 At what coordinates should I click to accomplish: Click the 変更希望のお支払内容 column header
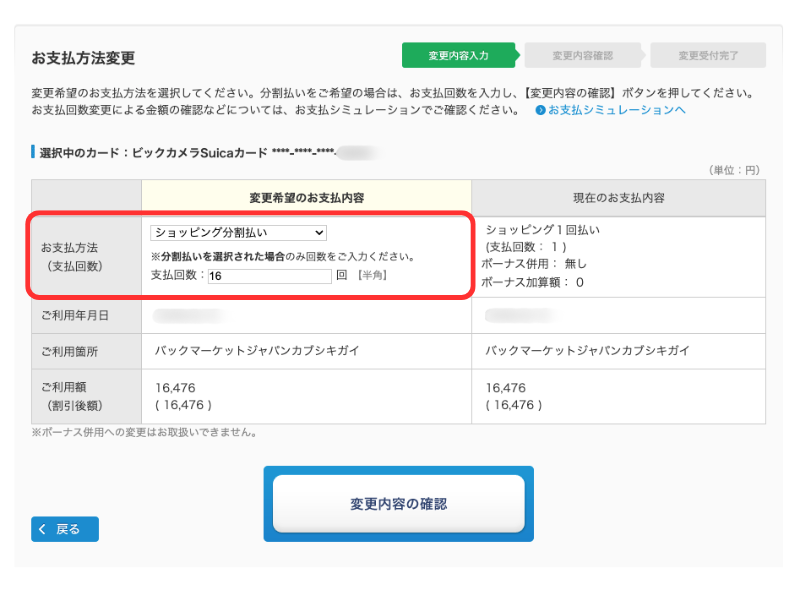(x=306, y=198)
